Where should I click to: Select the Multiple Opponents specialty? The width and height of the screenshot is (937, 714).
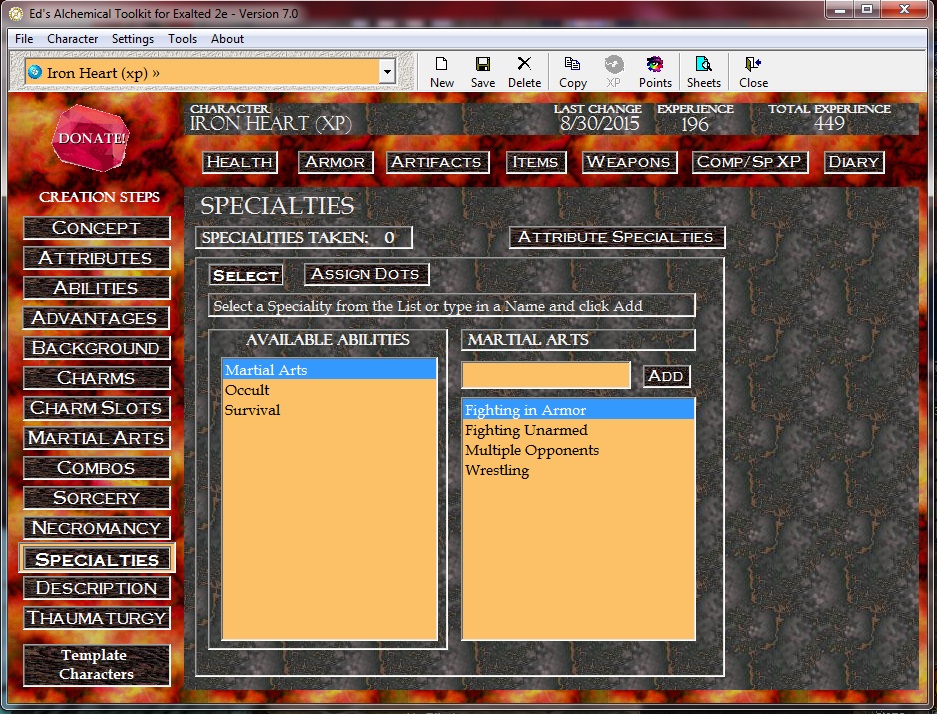click(x=578, y=450)
